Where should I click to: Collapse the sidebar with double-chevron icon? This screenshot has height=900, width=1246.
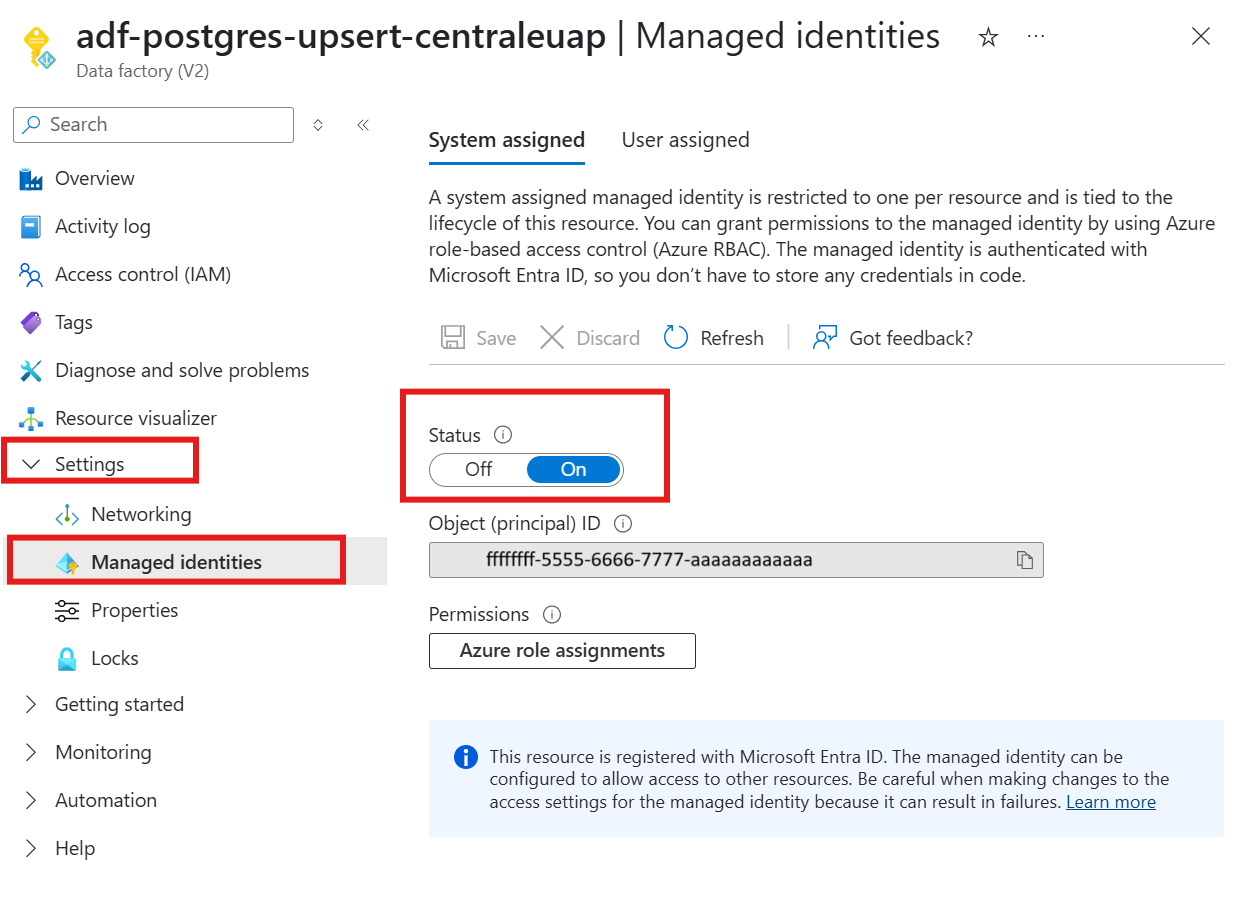click(x=363, y=125)
